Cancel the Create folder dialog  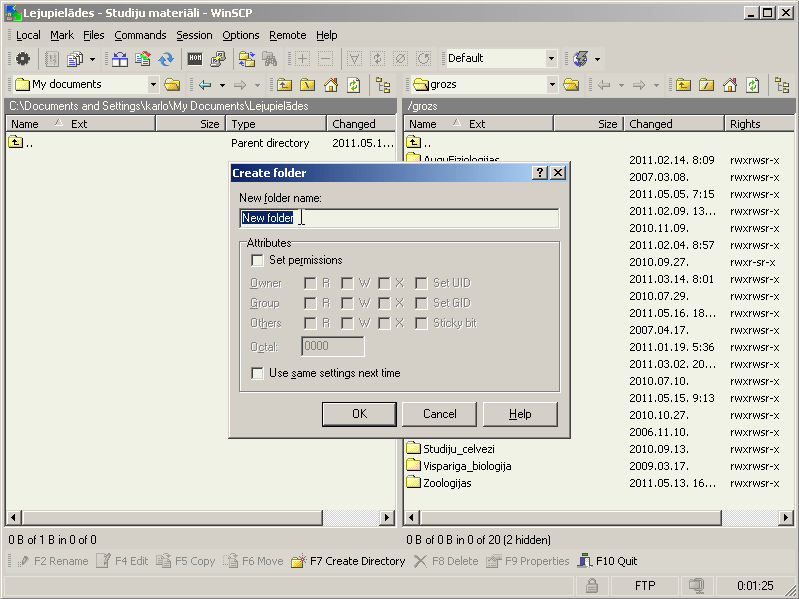(439, 414)
